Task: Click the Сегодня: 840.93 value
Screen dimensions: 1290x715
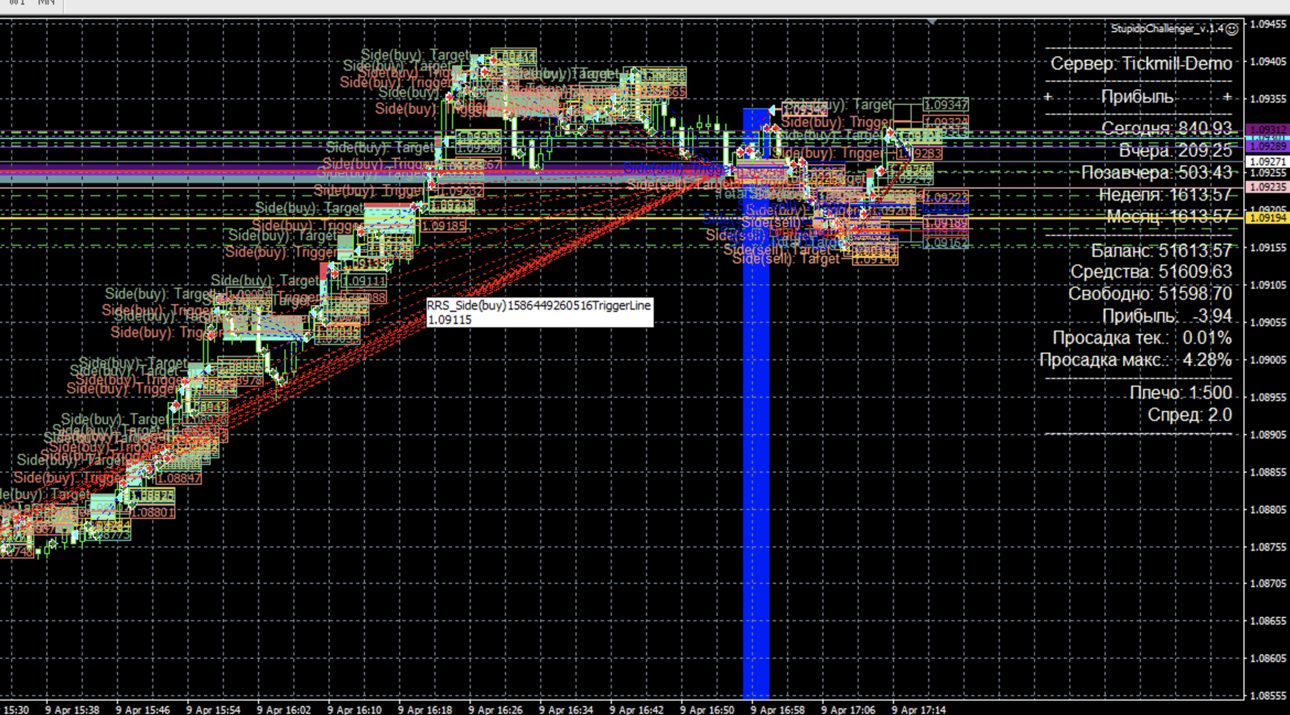Action: point(1167,128)
